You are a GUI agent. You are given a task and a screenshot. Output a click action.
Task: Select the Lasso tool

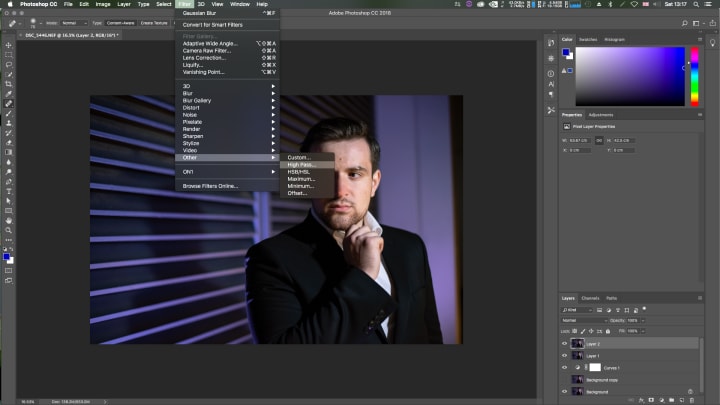click(x=9, y=64)
